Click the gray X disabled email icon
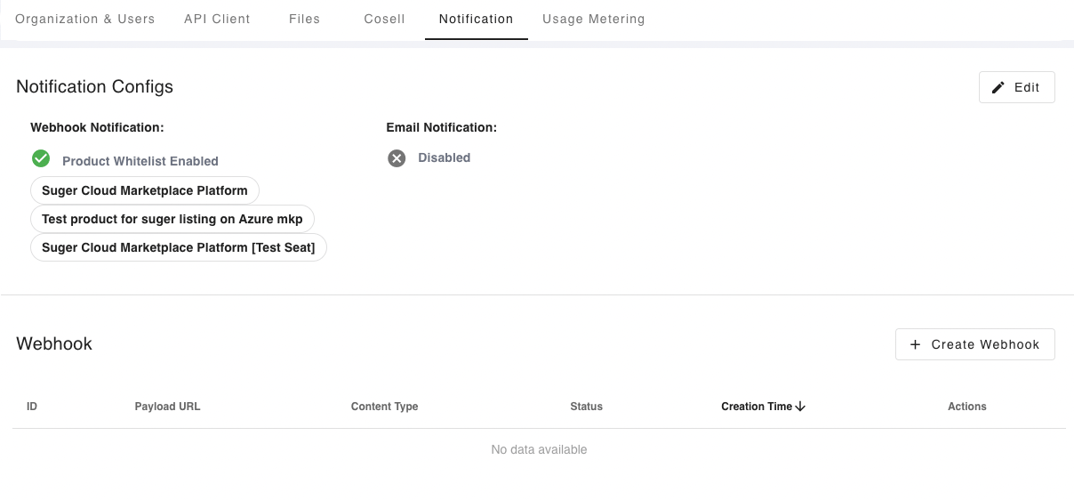This screenshot has width=1074, height=500. pyautogui.click(x=397, y=158)
